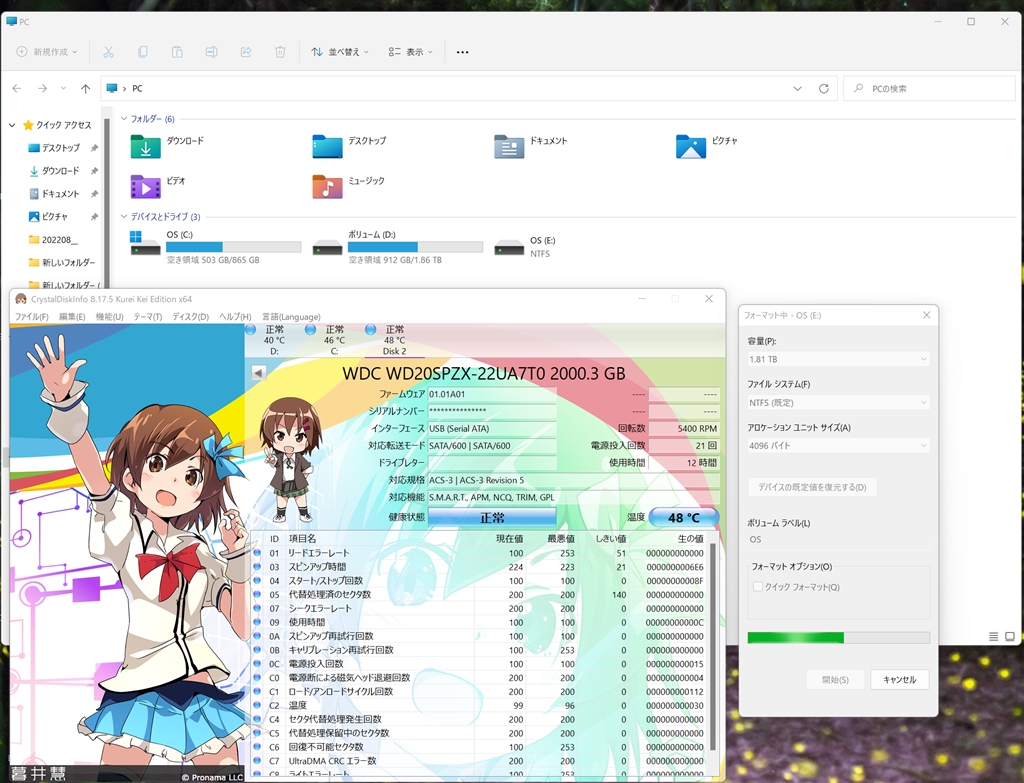
Task: Select the Cut icon in Explorer toolbar
Action: coord(109,51)
